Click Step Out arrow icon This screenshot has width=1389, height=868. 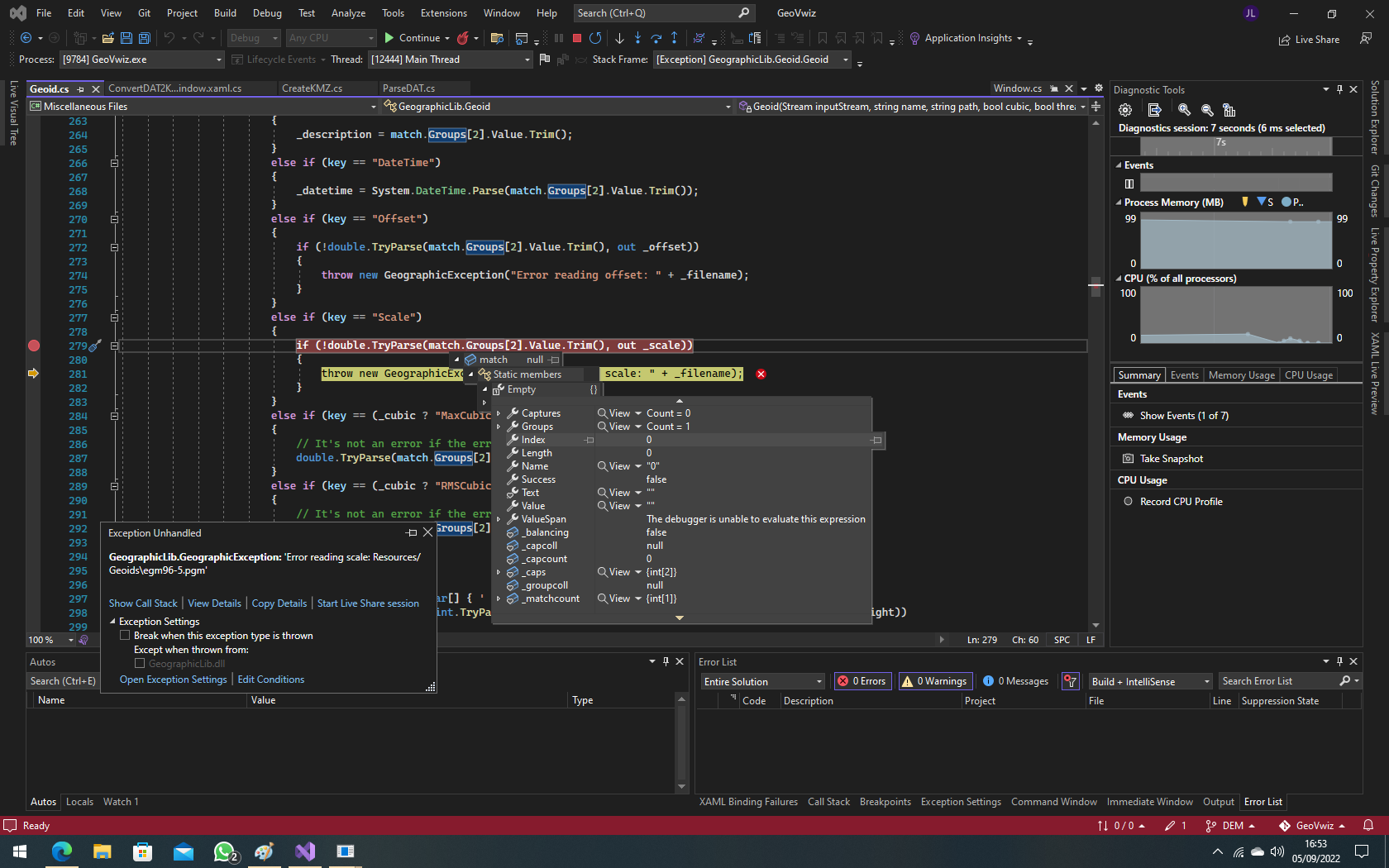tap(675, 38)
